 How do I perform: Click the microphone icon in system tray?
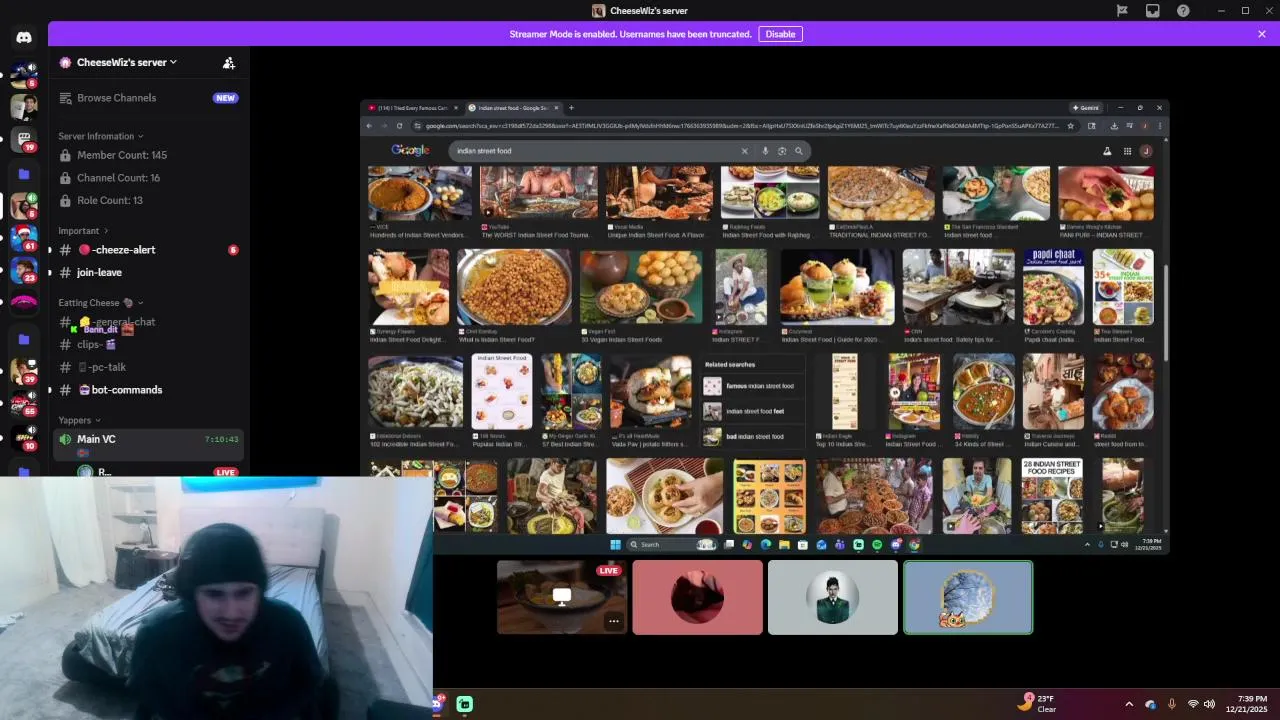[1172, 704]
